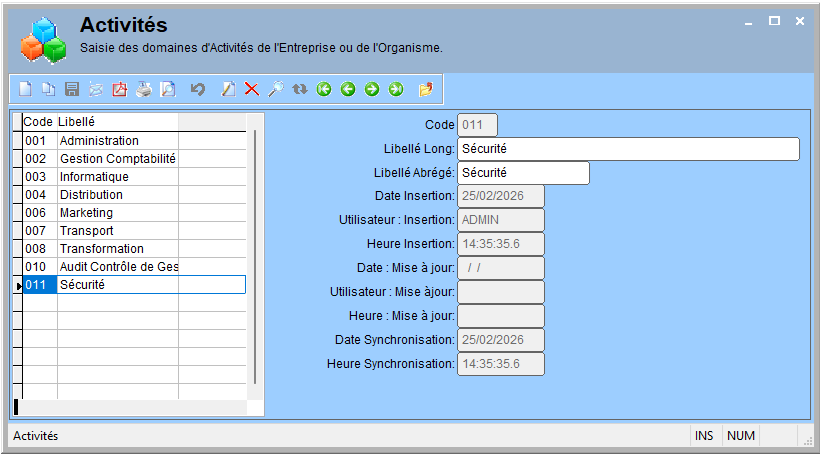
Task: Open print preview with the magnifier page icon
Action: (x=168, y=89)
